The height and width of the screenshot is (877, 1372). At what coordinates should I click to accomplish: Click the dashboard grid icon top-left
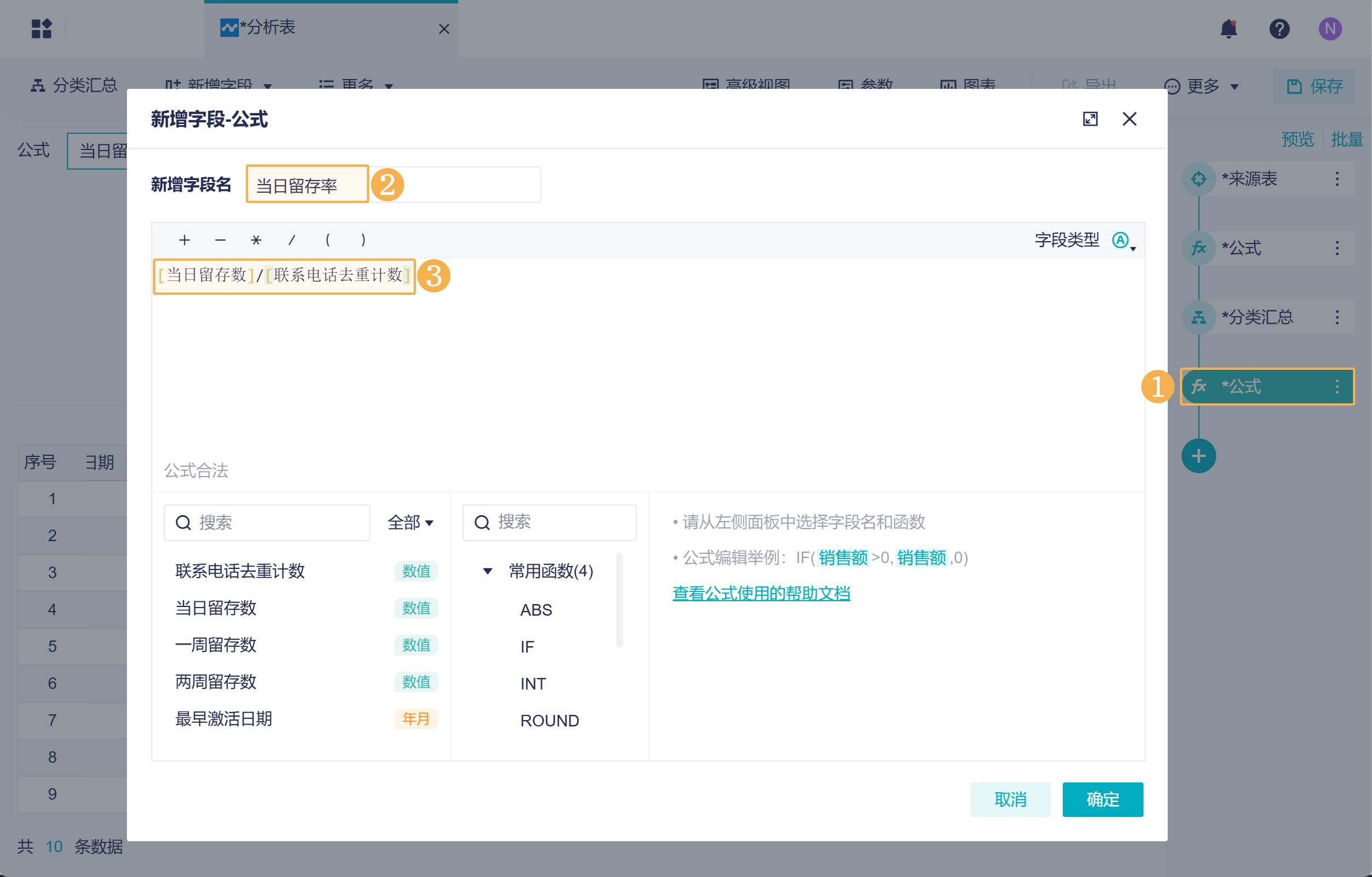[42, 28]
